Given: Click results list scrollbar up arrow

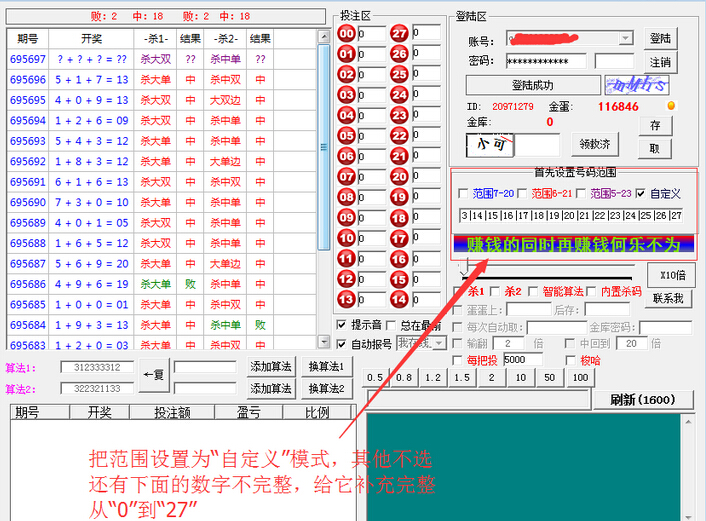Looking at the screenshot, I should pos(323,36).
